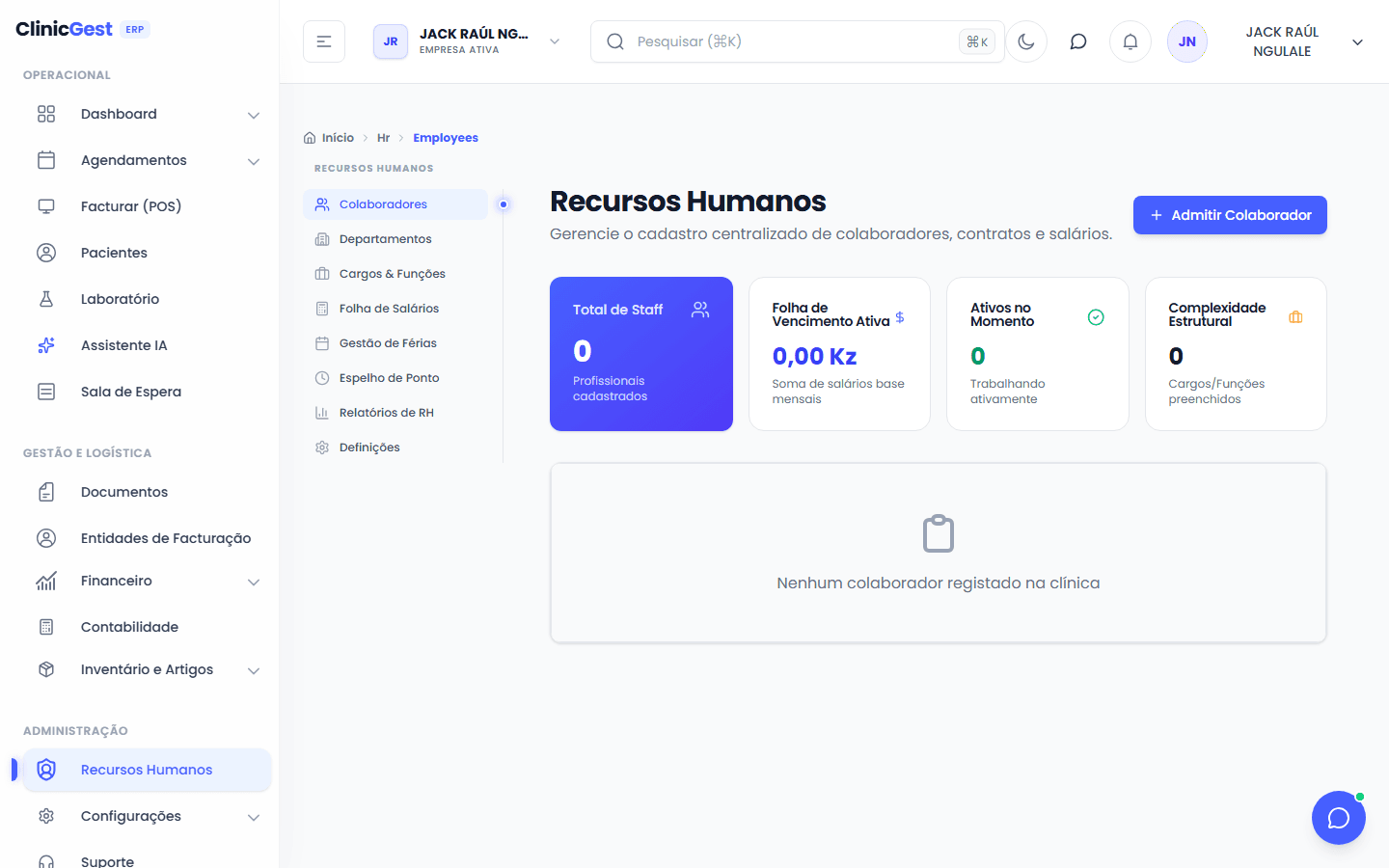Expand Inventário e Artigos chevron
Screen dimensions: 1389x868
click(x=254, y=670)
